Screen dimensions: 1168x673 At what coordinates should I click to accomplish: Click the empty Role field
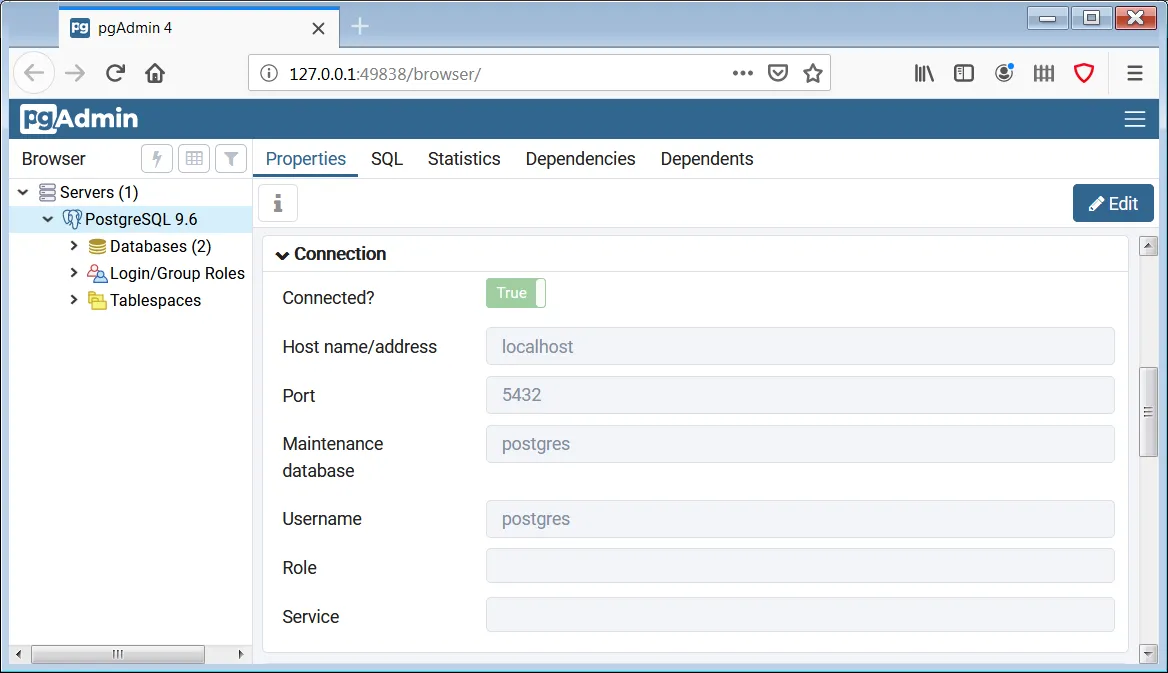click(x=800, y=566)
